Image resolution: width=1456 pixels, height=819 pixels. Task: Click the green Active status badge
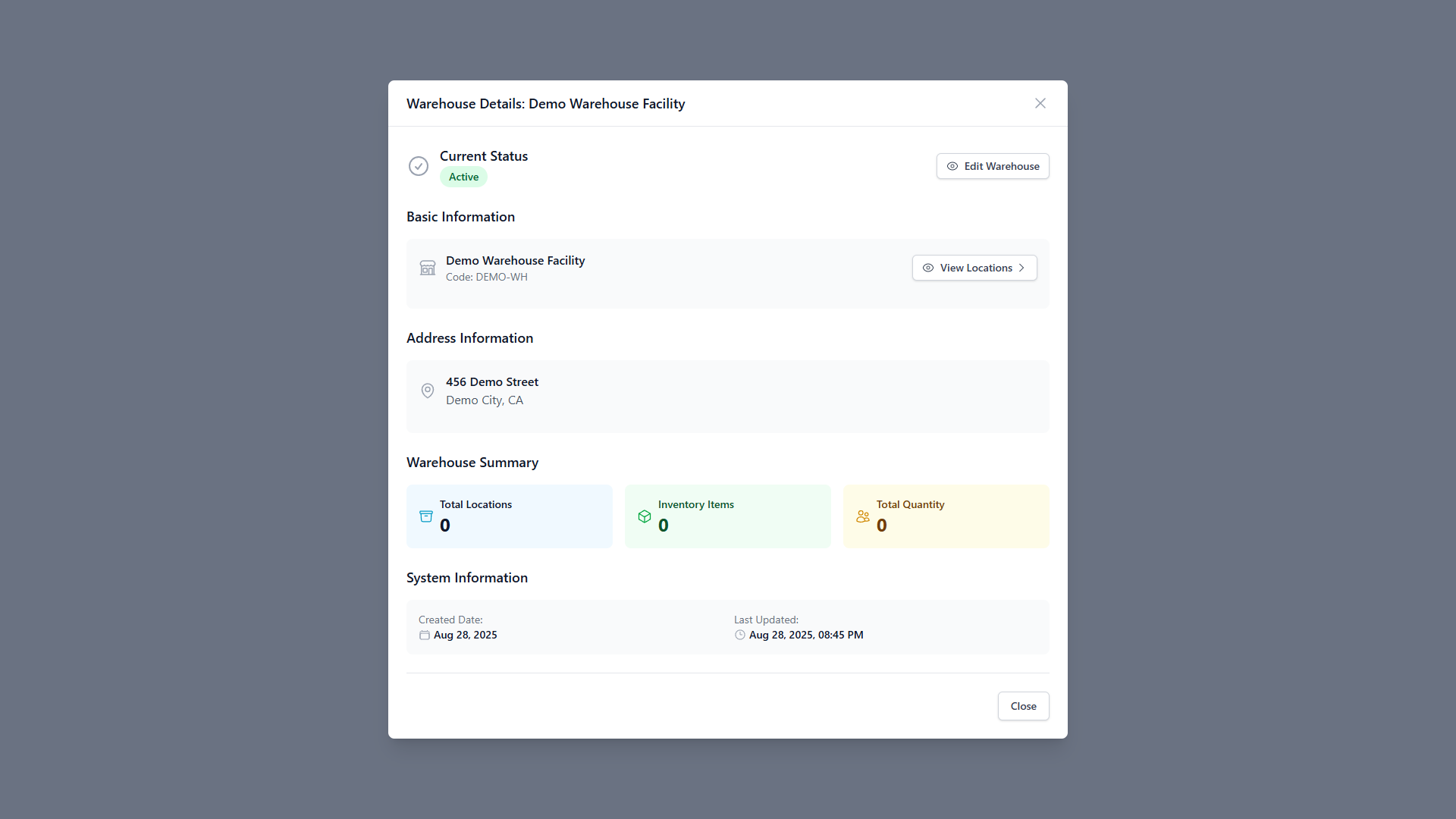(463, 177)
